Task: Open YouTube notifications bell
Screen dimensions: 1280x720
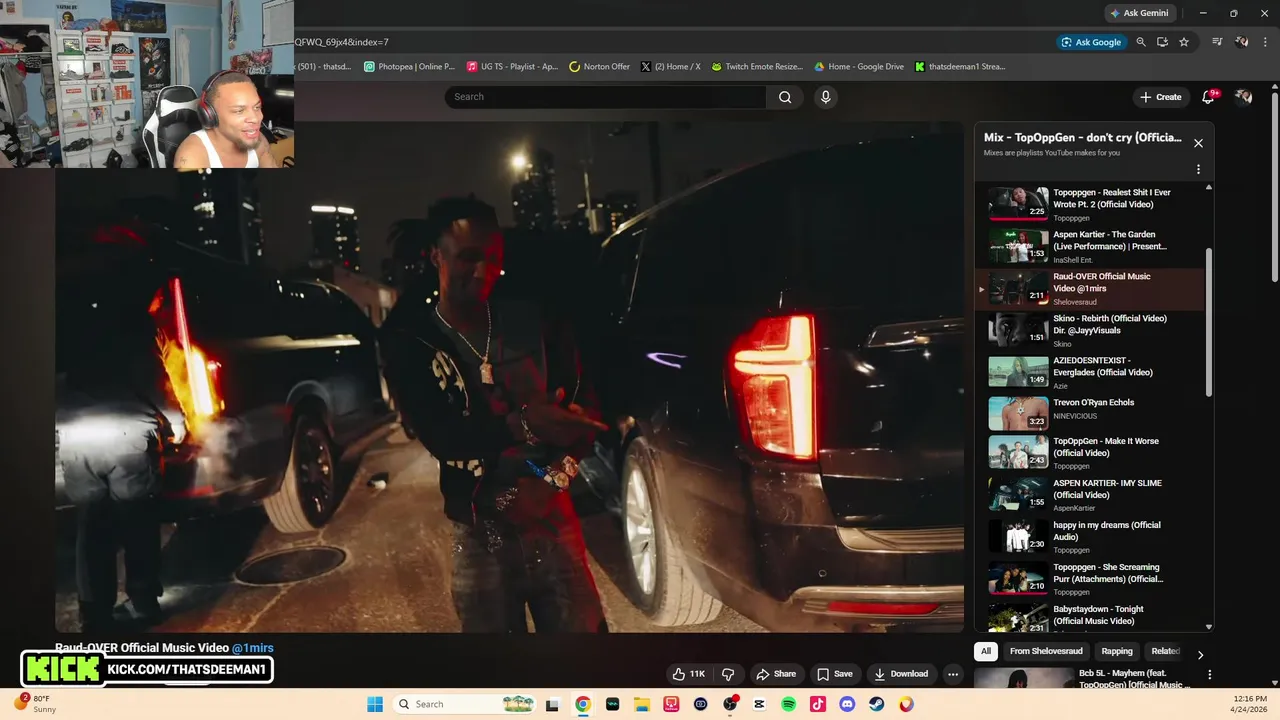Action: click(x=1208, y=97)
